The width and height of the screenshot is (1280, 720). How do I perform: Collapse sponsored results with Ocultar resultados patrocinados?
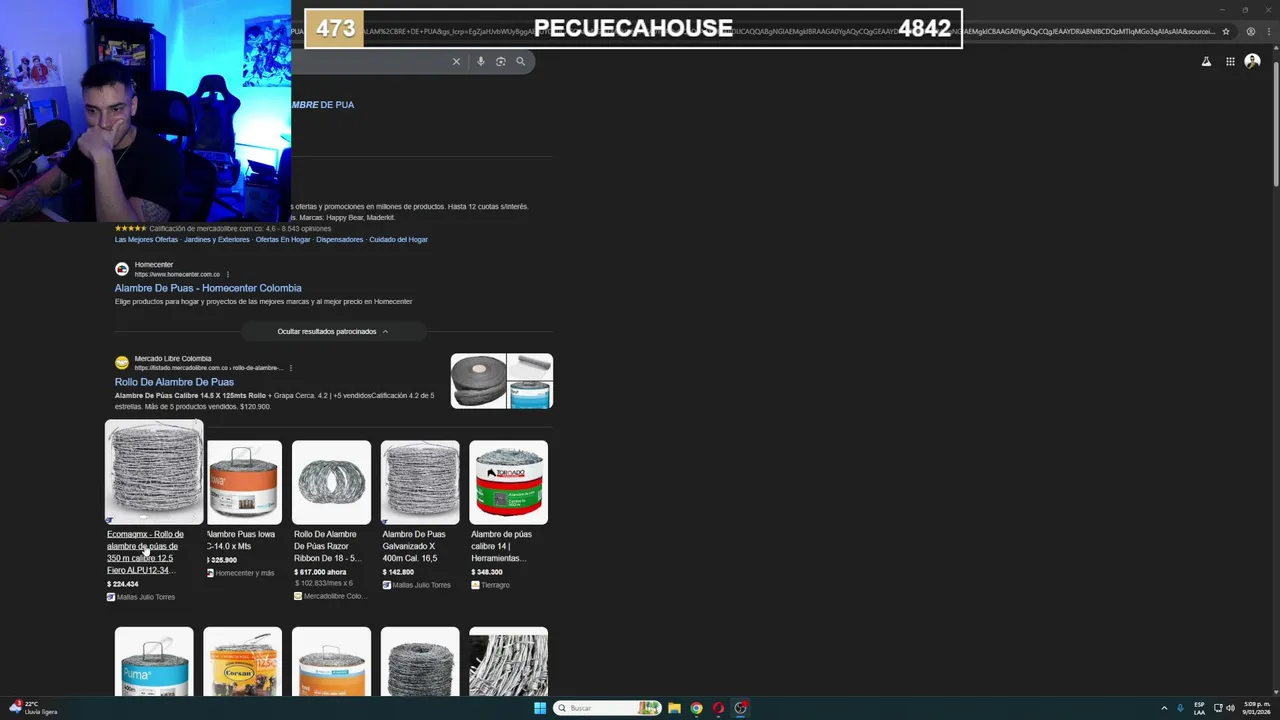(332, 331)
